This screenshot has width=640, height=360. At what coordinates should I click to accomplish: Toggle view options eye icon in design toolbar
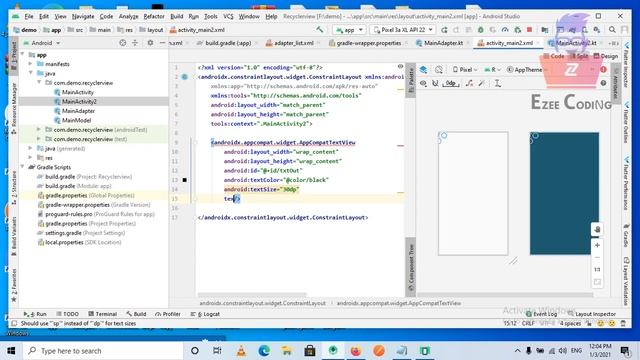click(x=423, y=83)
